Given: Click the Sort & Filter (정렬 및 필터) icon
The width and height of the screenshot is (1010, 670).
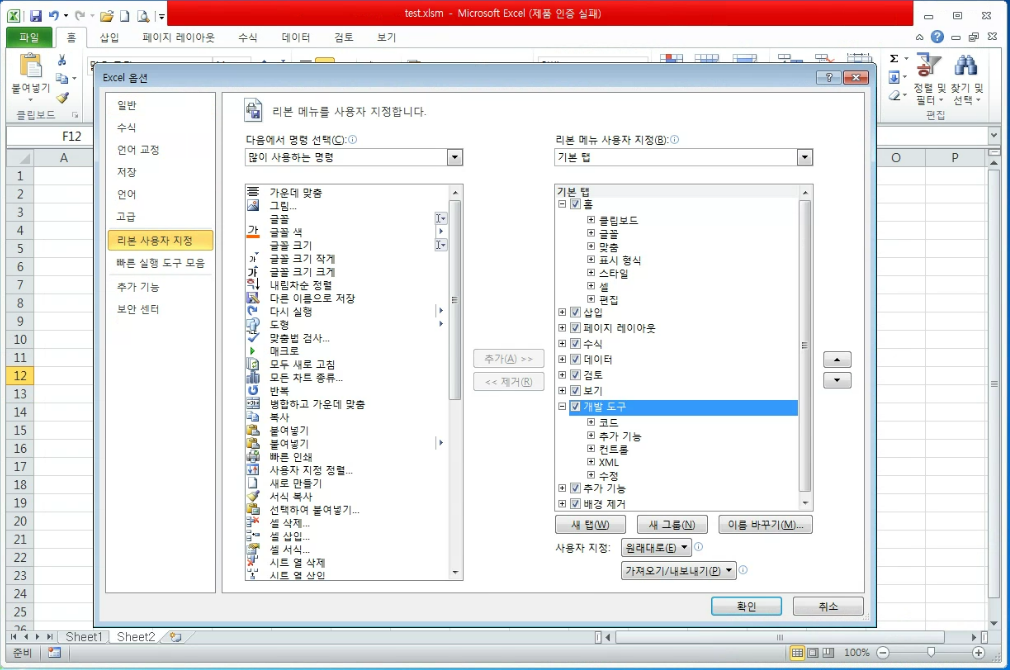Looking at the screenshot, I should tap(928, 64).
